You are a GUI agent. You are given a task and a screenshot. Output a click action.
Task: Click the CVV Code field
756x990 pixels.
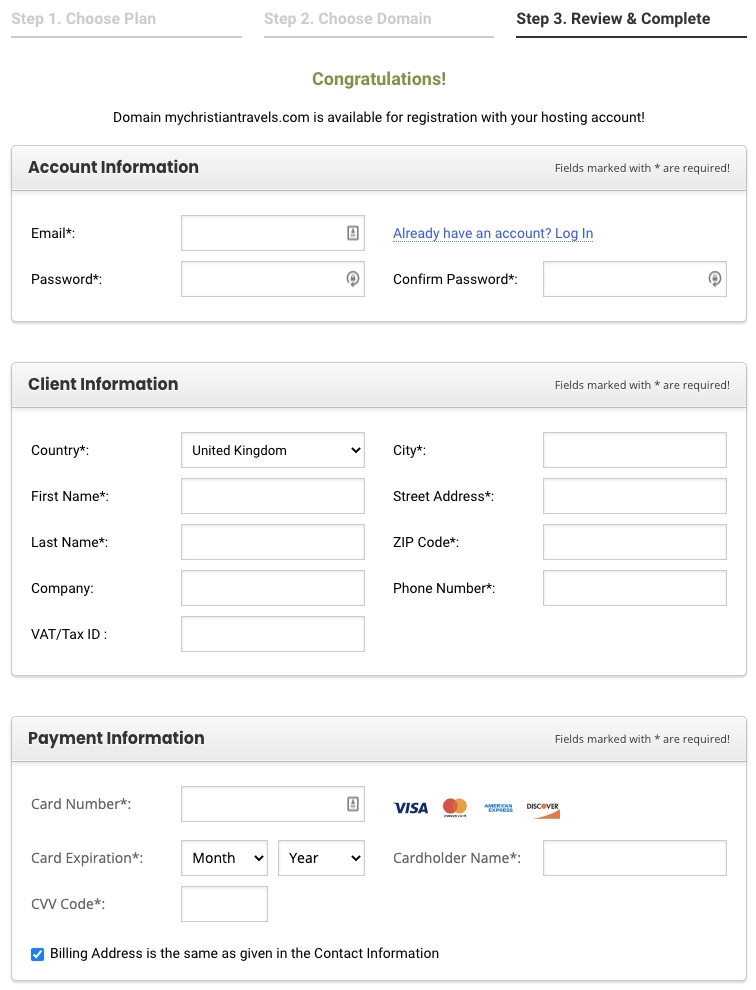click(x=224, y=904)
